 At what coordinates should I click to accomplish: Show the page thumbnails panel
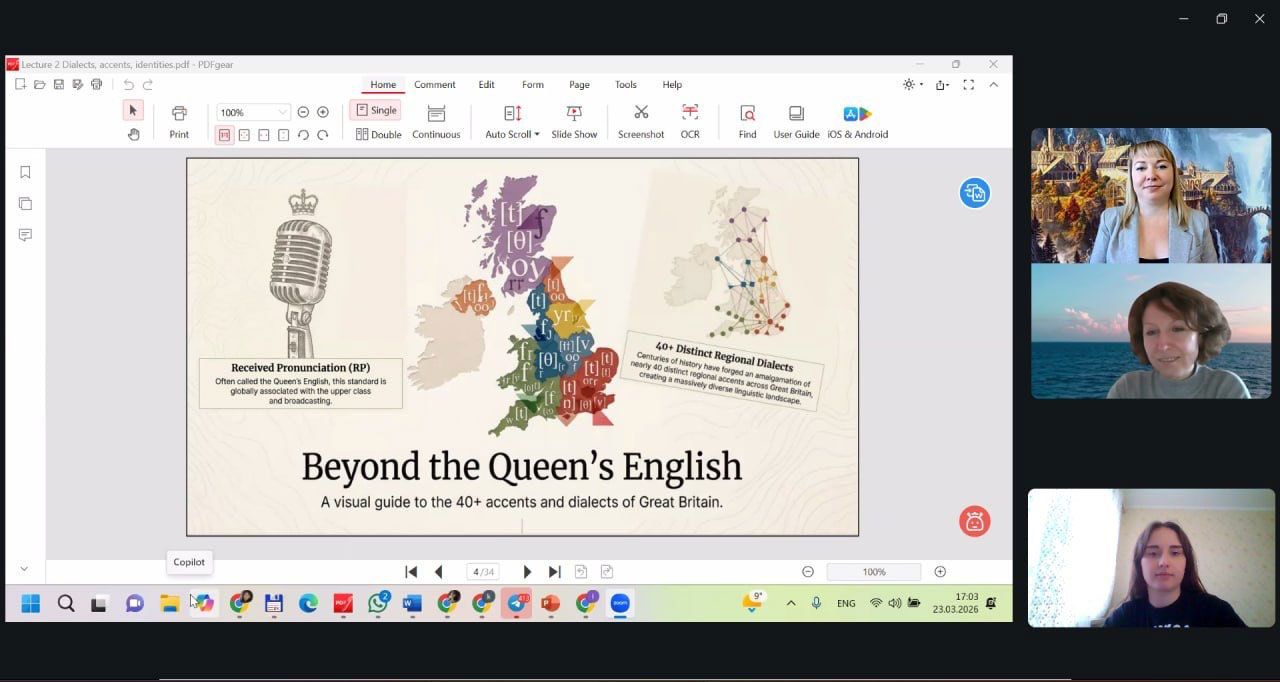tap(25, 204)
